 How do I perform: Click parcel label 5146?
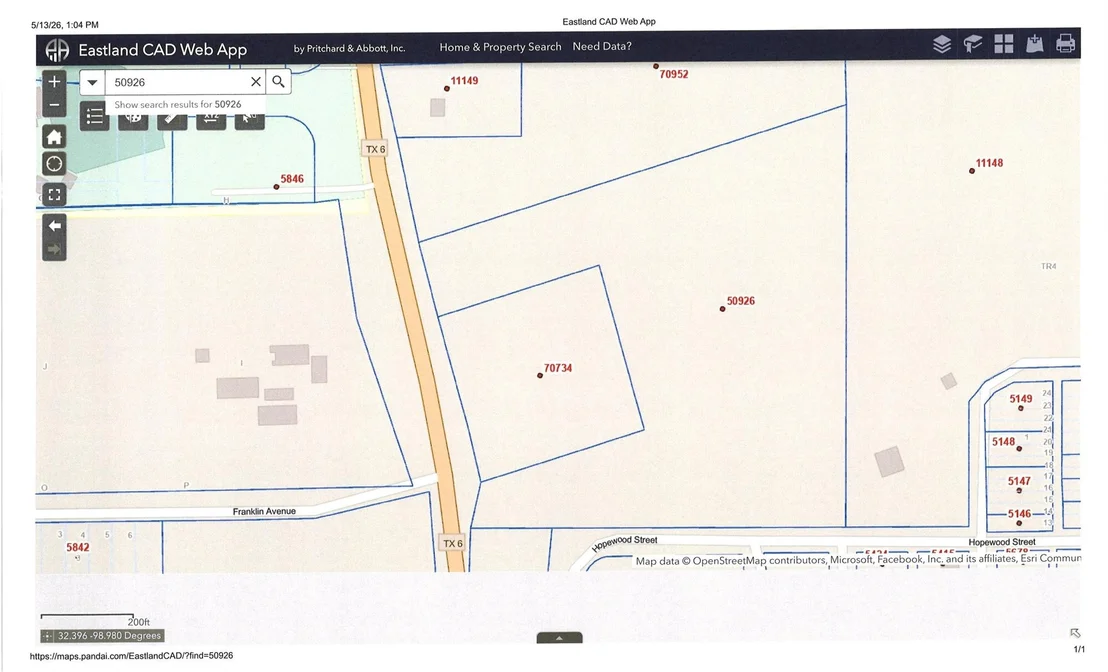pos(1019,514)
